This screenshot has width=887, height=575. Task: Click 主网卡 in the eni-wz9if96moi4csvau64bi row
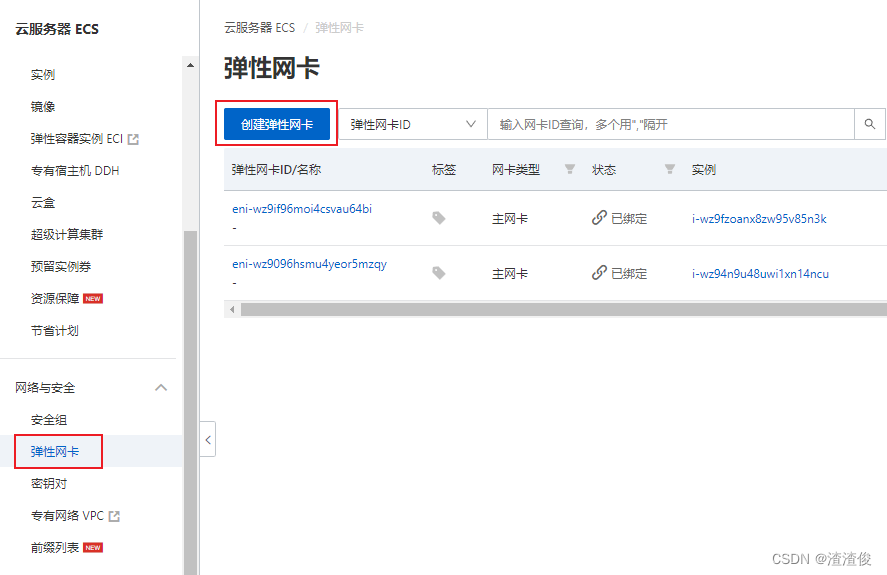[x=510, y=219]
